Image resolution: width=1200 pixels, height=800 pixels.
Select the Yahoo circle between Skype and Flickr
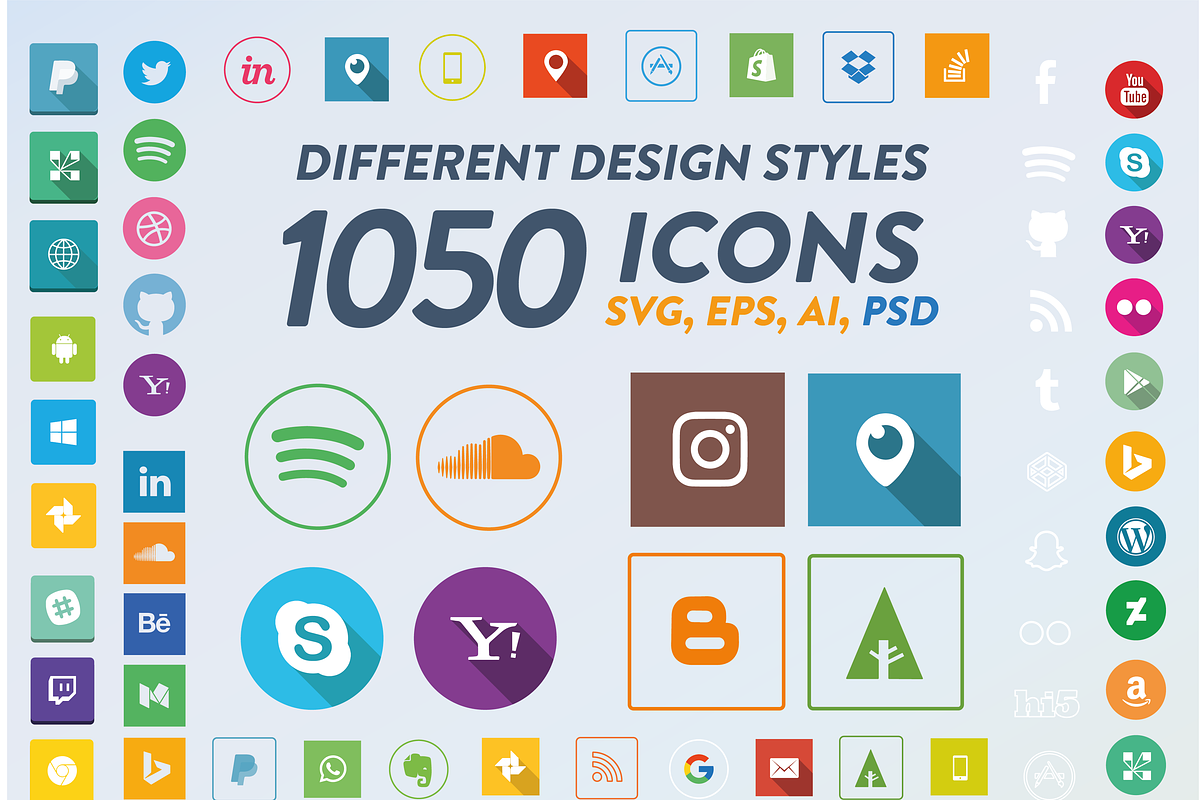click(x=1134, y=236)
